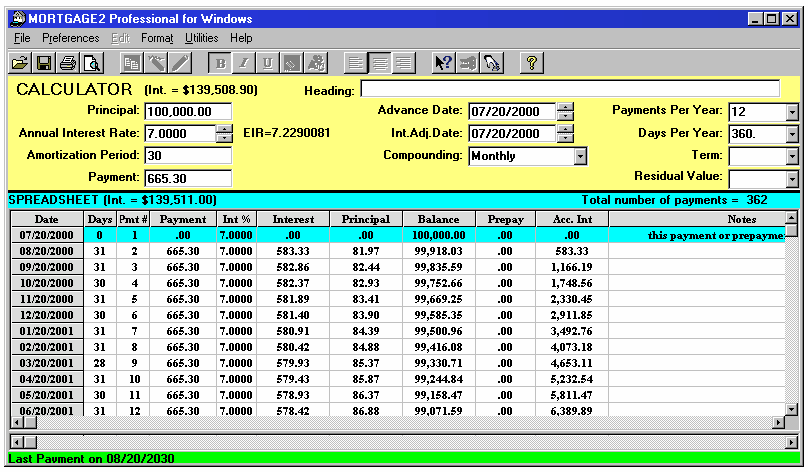
Task: Increase Annual Interest Rate with up spinner
Action: coord(224,128)
